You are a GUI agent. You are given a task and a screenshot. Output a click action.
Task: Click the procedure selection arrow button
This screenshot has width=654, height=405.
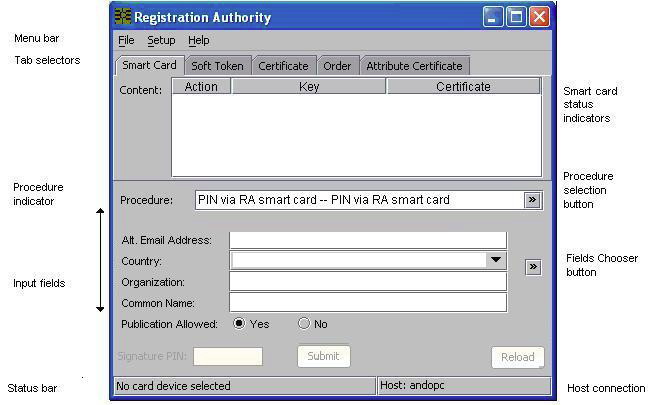[532, 200]
